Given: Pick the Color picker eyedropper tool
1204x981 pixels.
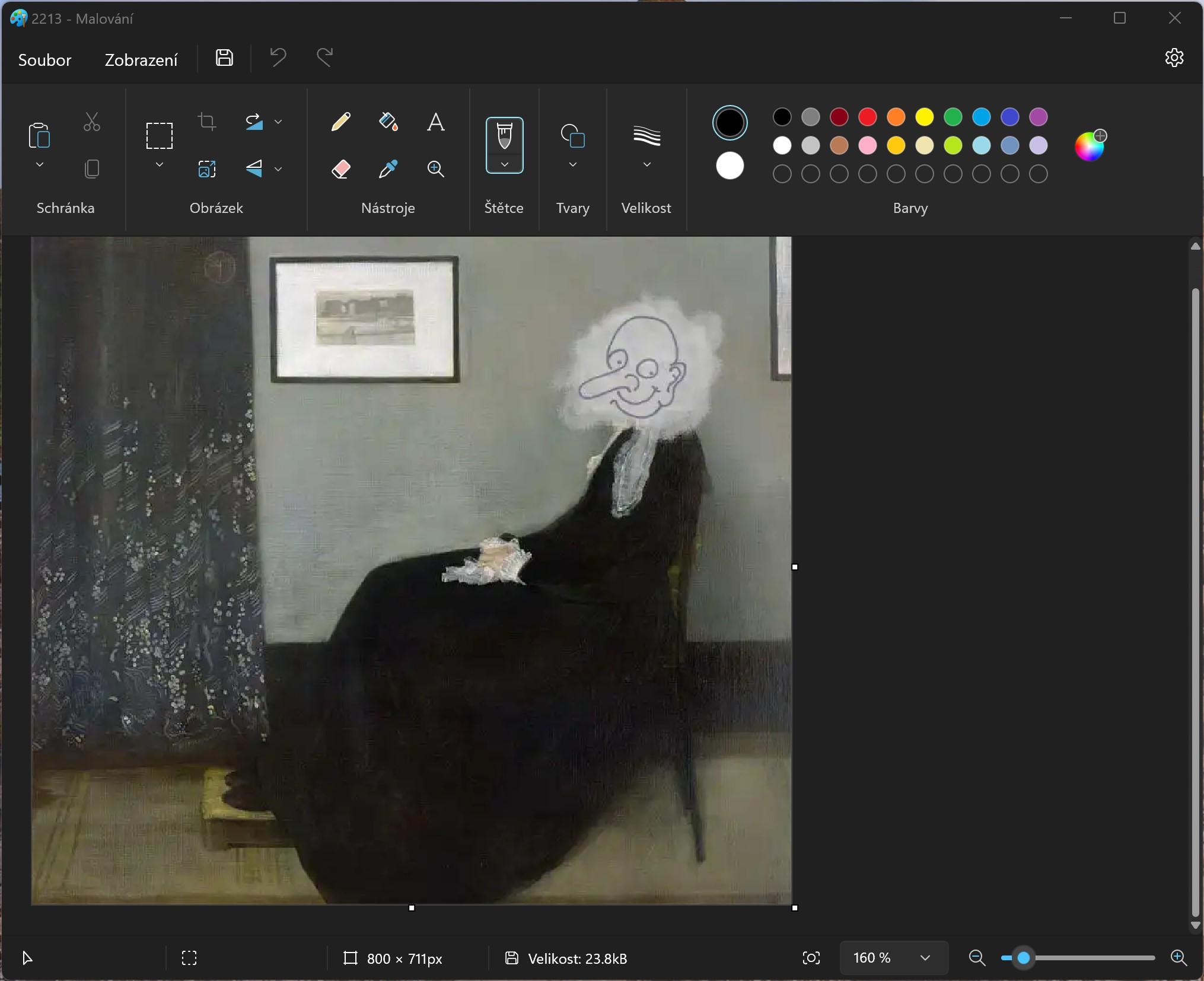Looking at the screenshot, I should click(388, 169).
